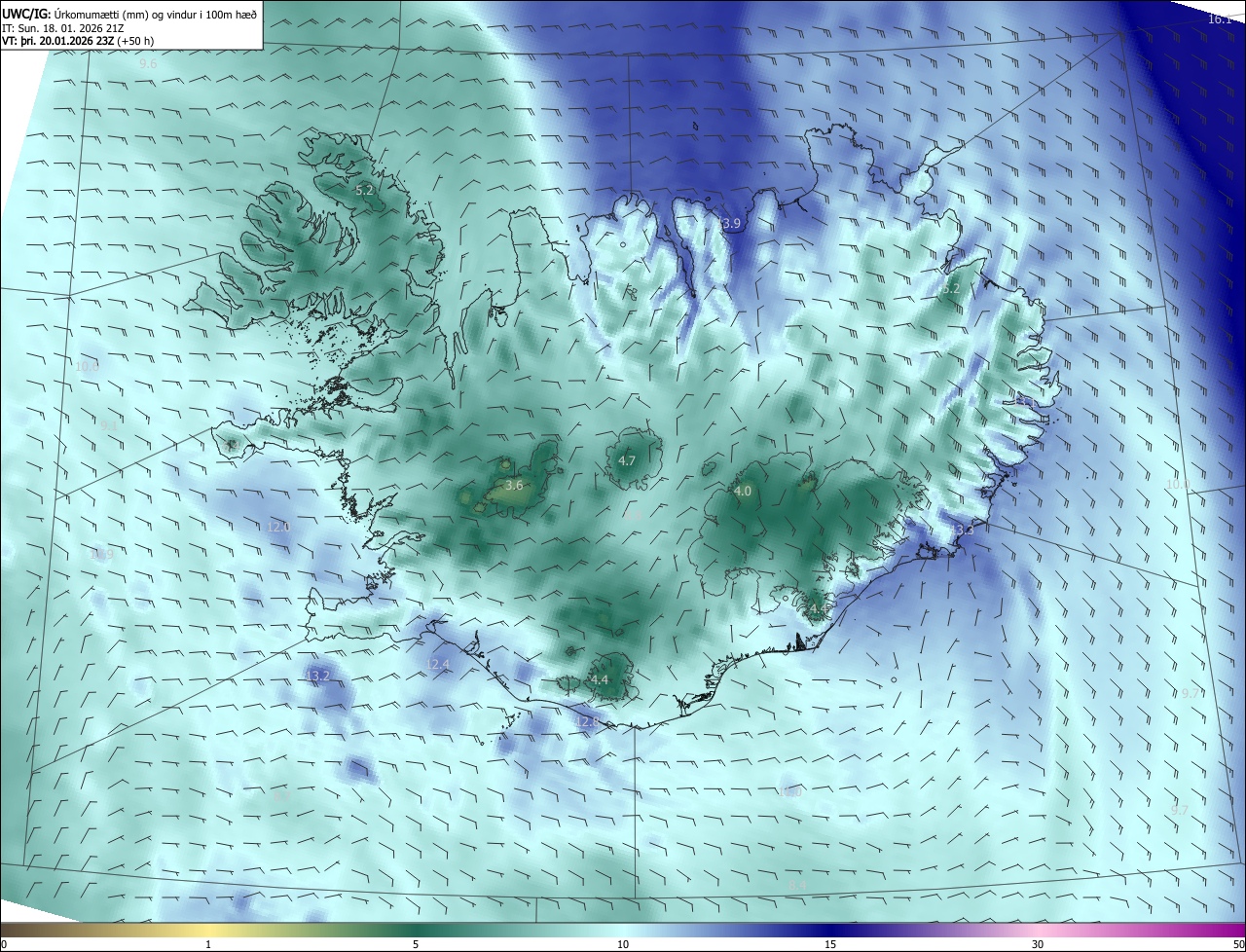Screen dimensions: 1246x952
Task: Pick the dark blue colour on the scale near 15
Action: pos(830,930)
